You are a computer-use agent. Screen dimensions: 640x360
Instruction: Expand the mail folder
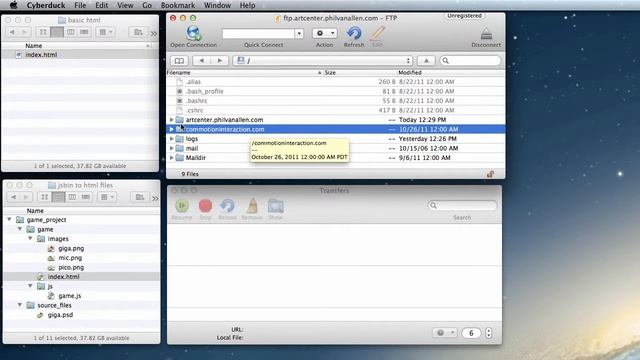point(171,148)
